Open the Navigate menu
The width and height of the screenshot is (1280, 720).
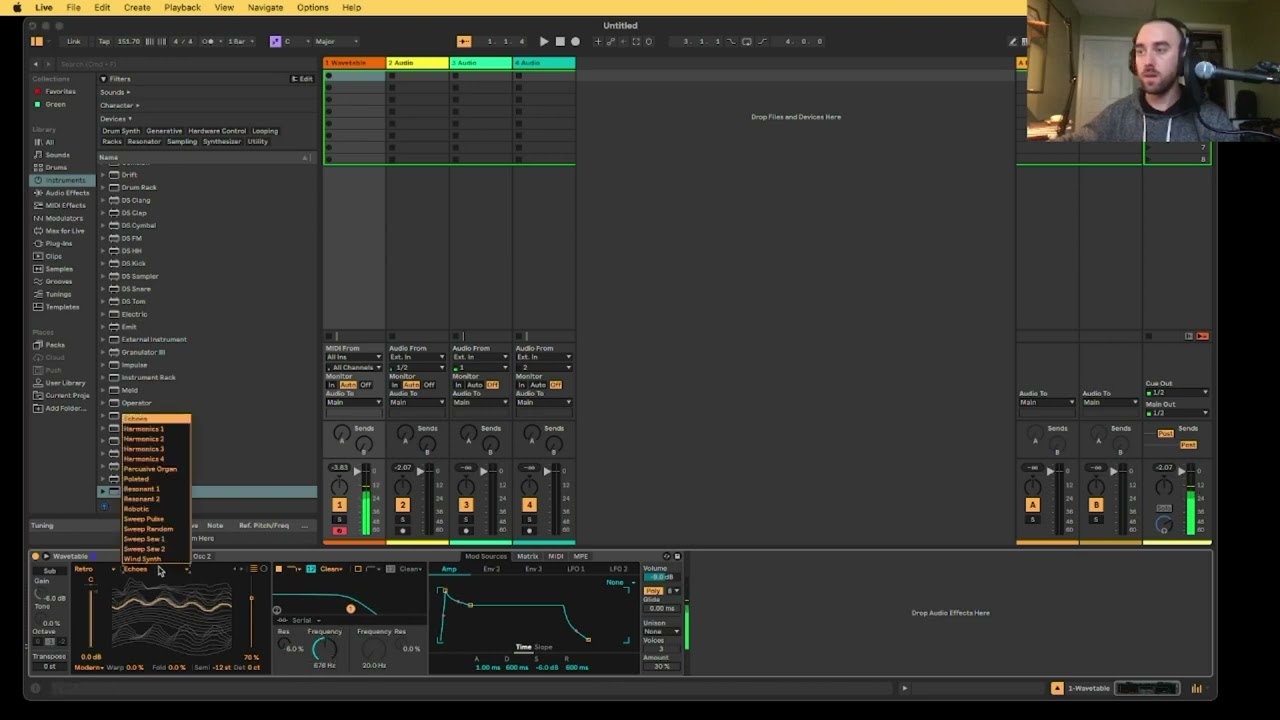(265, 7)
